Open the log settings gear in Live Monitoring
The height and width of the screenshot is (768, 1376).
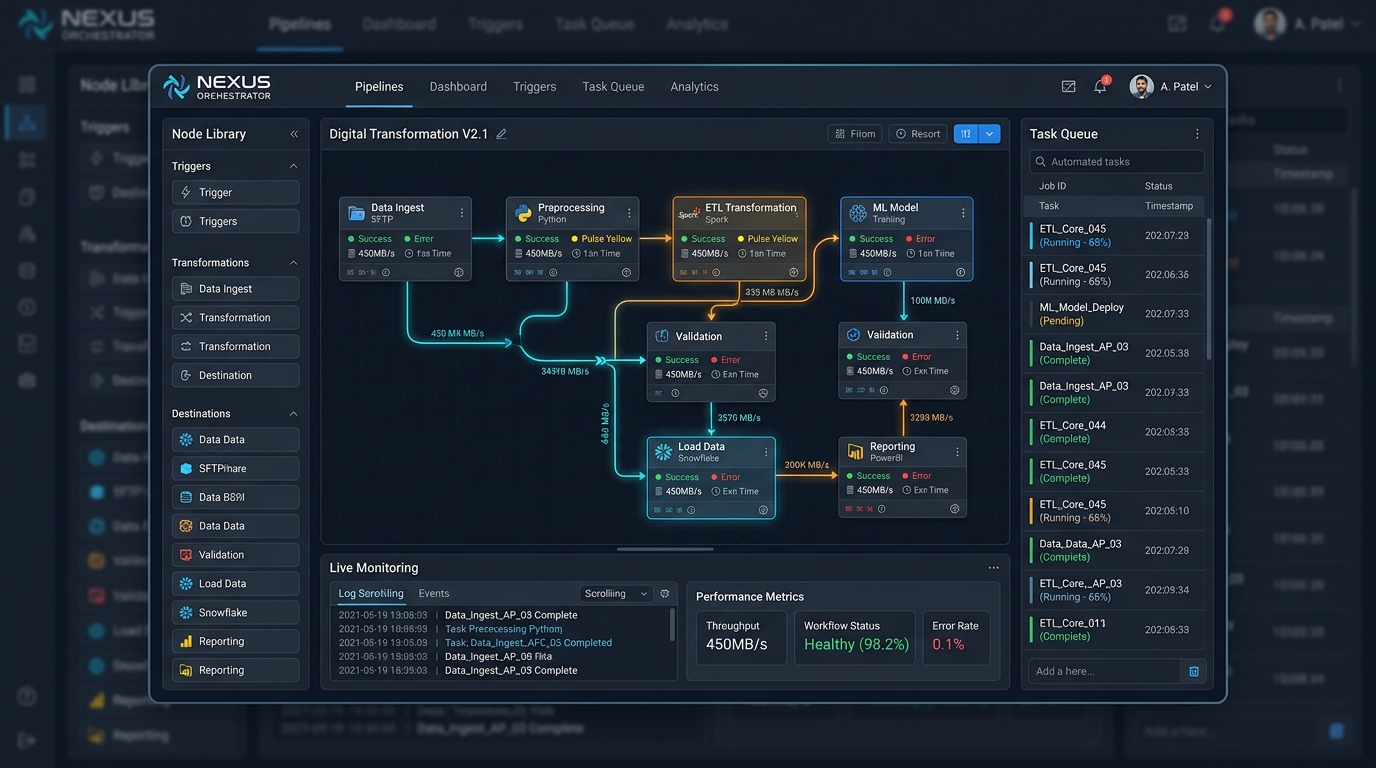665,594
